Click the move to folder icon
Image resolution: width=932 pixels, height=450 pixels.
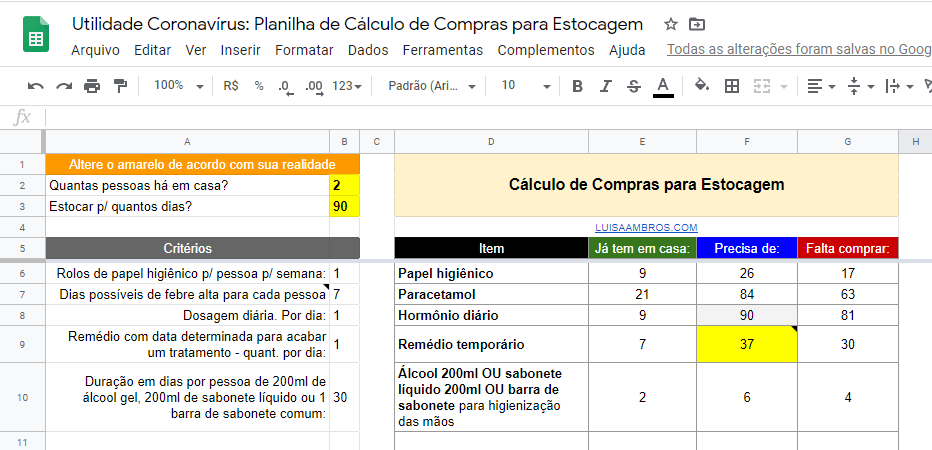point(697,24)
